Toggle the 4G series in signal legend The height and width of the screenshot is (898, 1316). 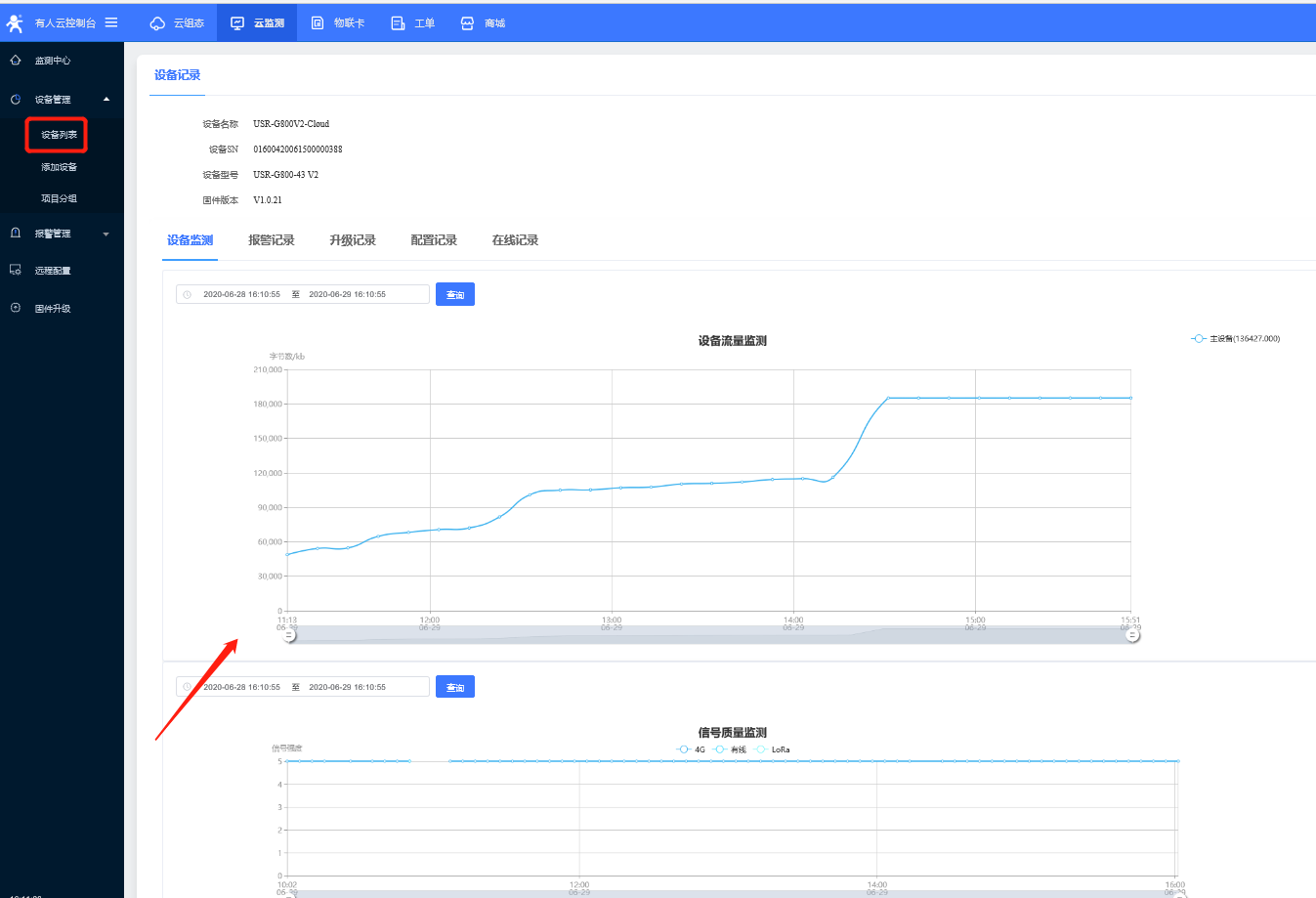(x=690, y=749)
